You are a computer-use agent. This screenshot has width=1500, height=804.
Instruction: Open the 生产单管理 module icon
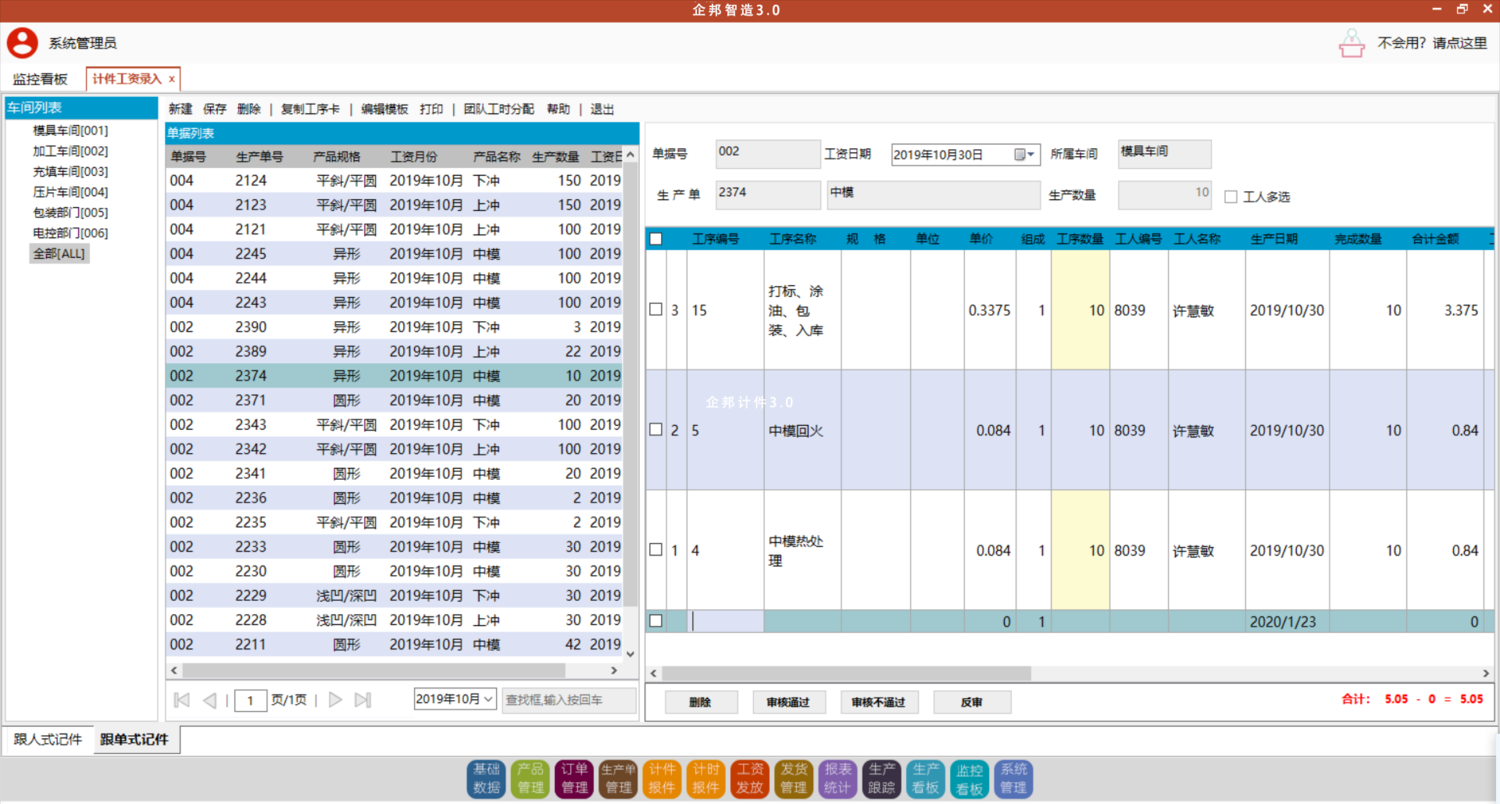tap(618, 779)
